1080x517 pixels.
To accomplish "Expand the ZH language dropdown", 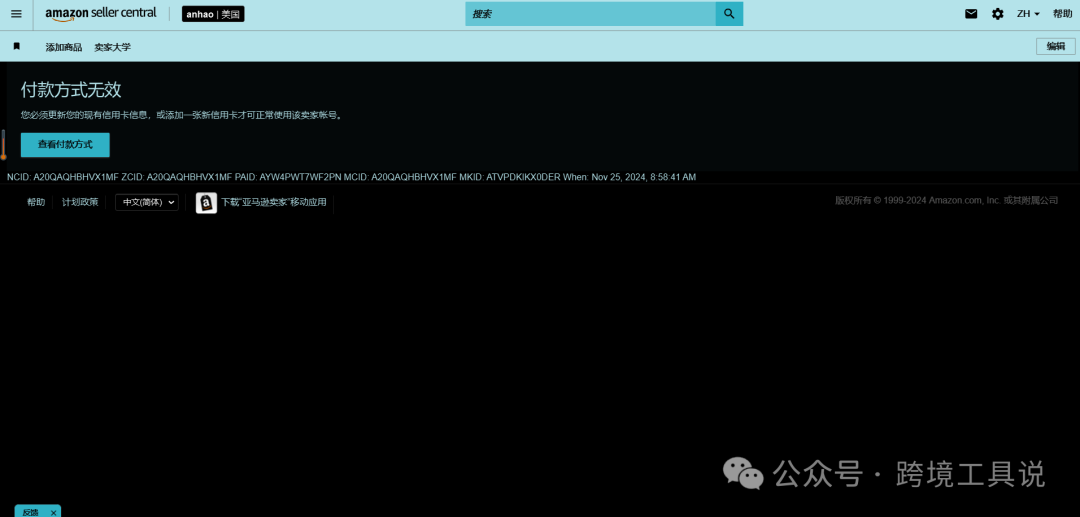I will pos(1028,14).
